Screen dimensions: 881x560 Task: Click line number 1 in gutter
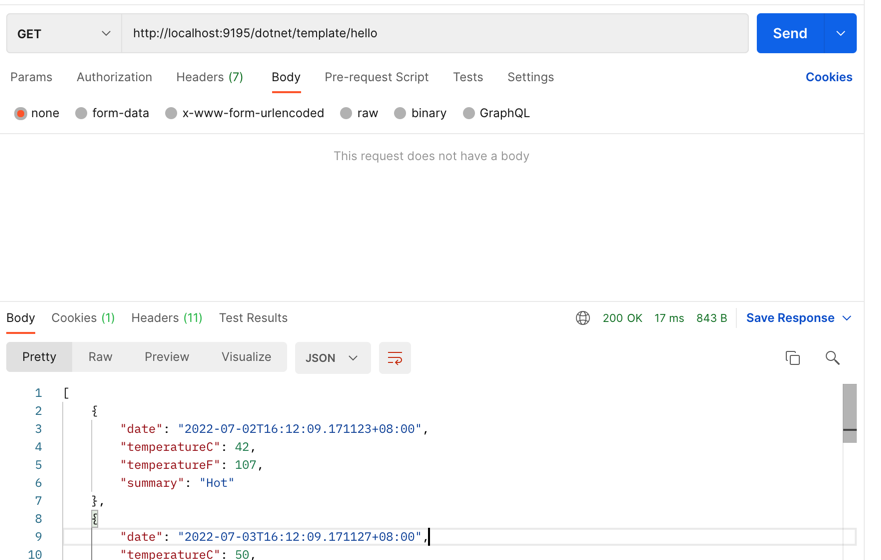coord(38,393)
